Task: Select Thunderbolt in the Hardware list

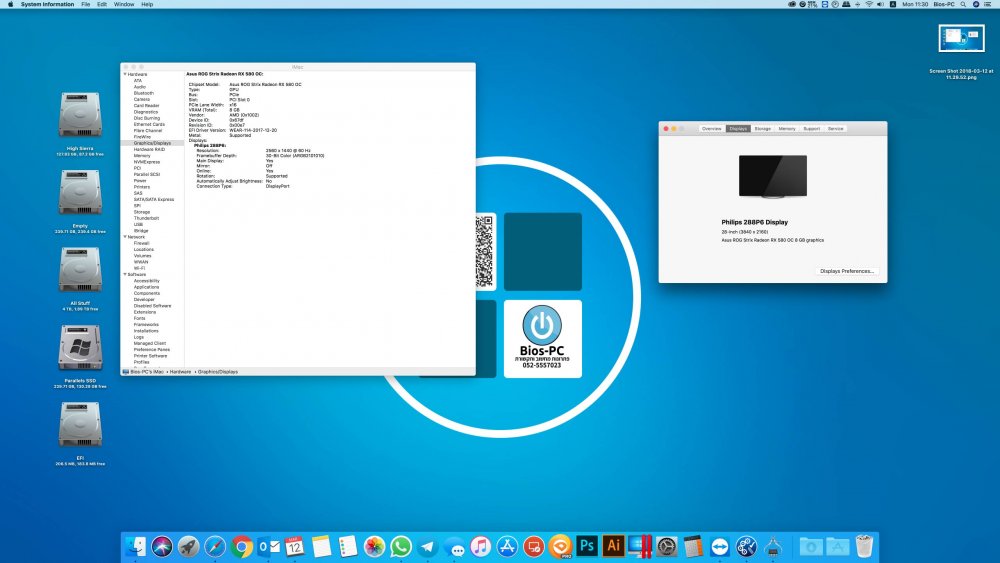Action: 146,218
